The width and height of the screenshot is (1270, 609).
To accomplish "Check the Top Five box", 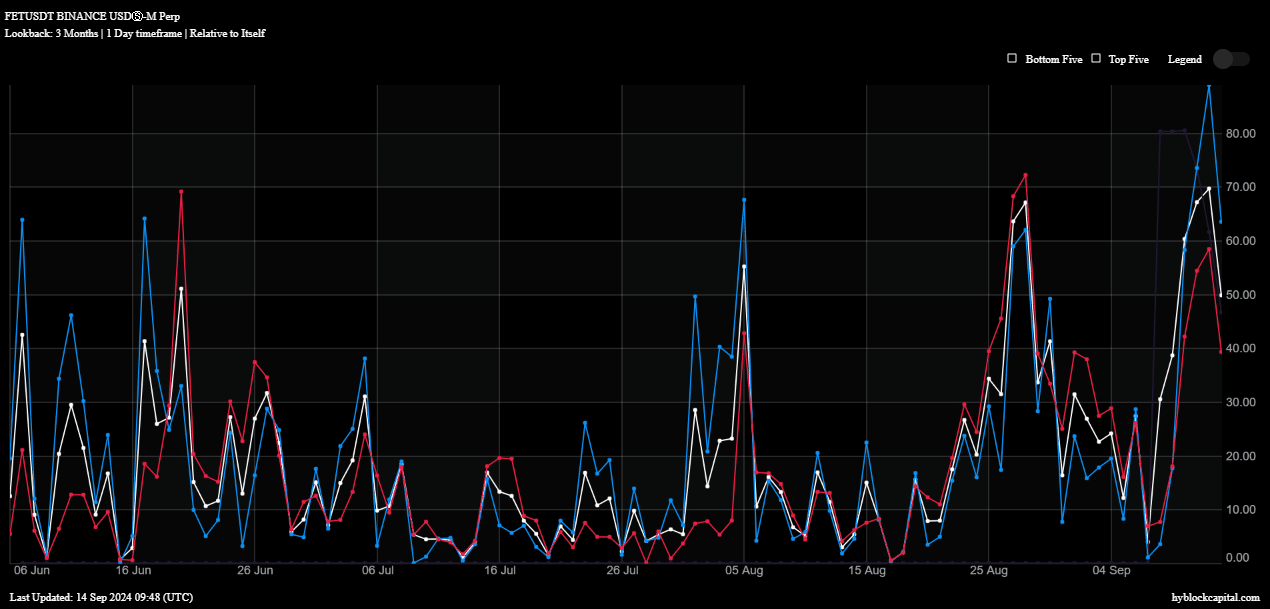I will [1096, 59].
